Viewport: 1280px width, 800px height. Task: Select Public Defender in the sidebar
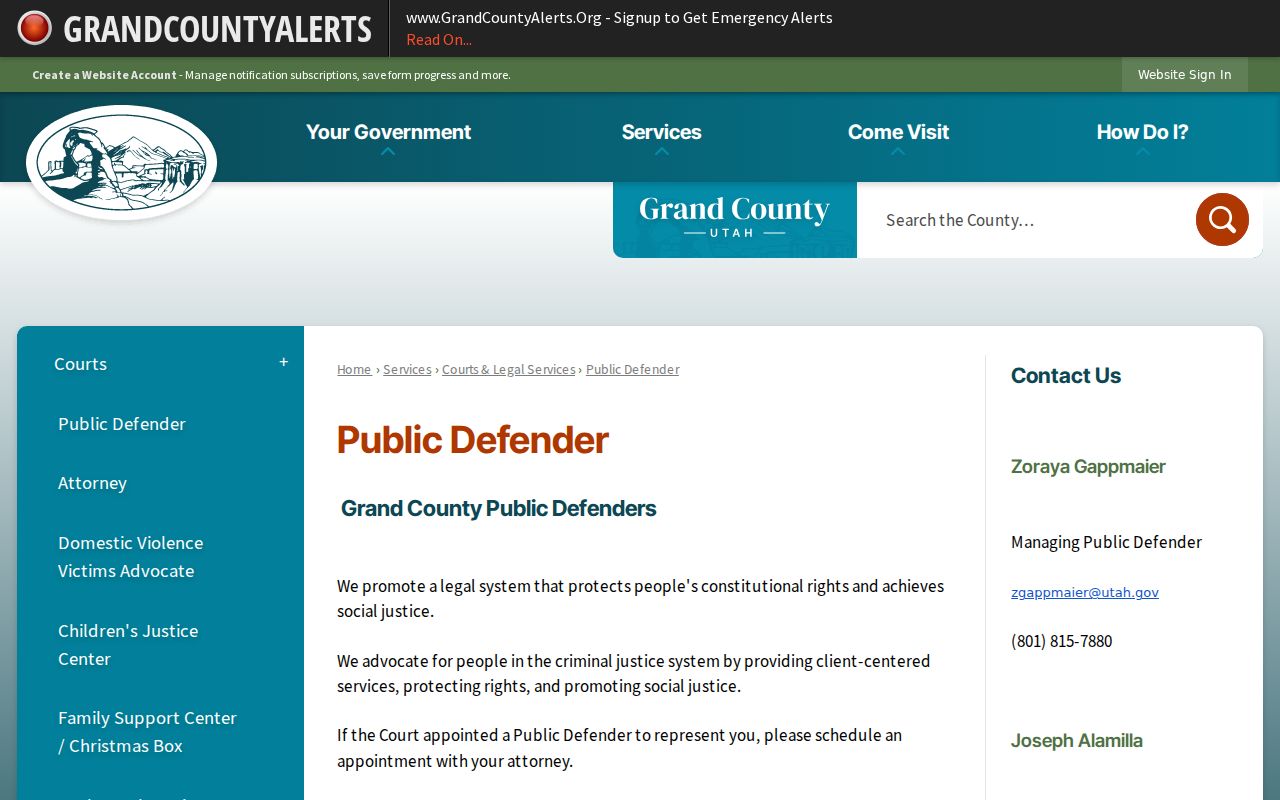pos(122,424)
